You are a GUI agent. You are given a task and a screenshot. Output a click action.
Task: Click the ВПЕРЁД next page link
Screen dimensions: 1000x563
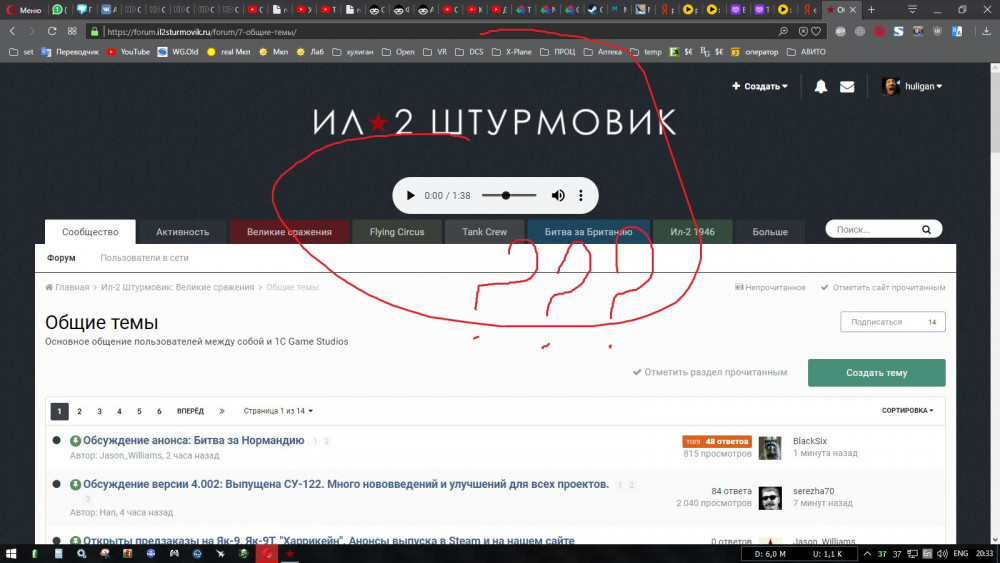click(x=190, y=411)
